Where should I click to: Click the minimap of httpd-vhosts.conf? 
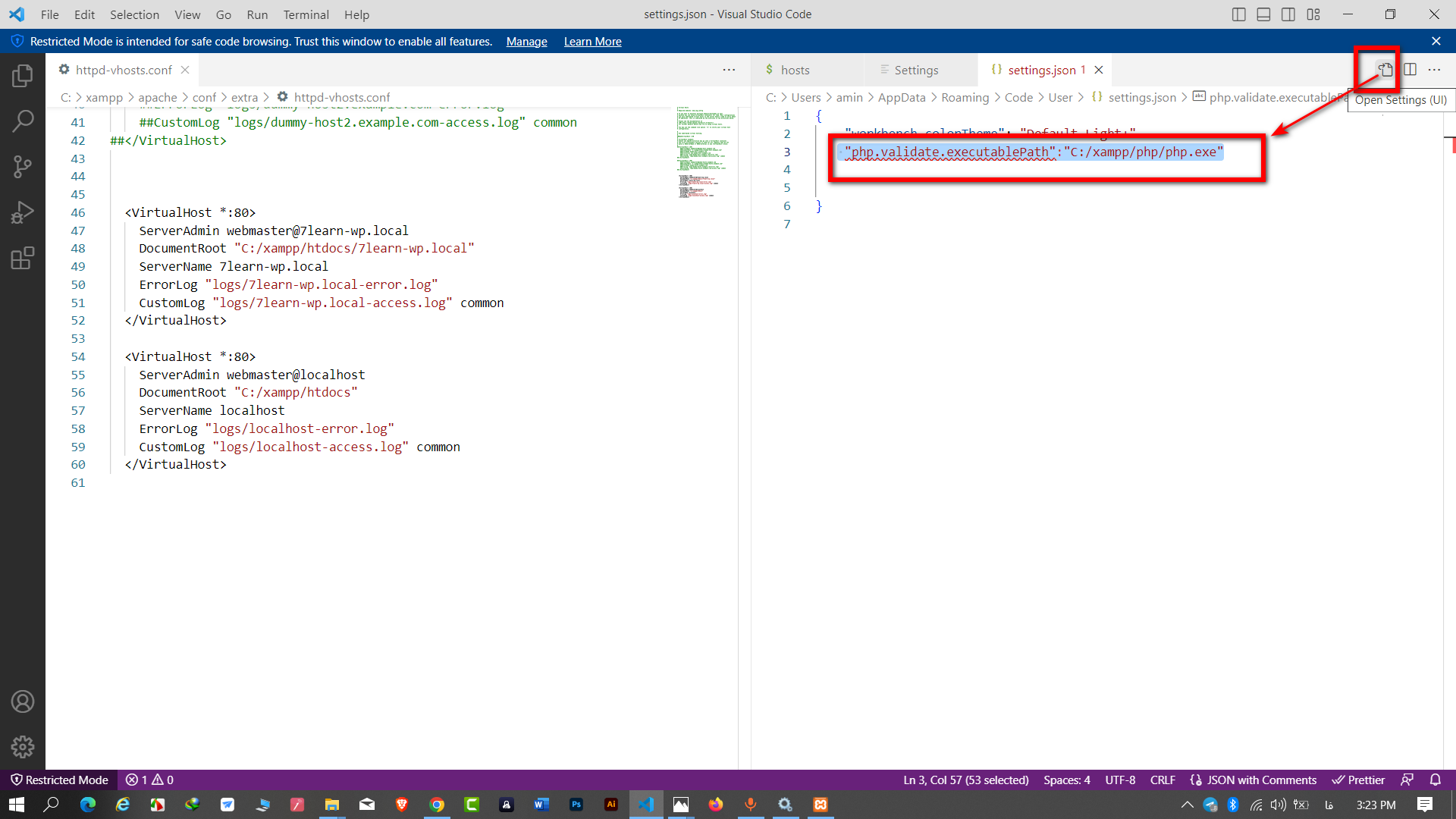(x=706, y=152)
